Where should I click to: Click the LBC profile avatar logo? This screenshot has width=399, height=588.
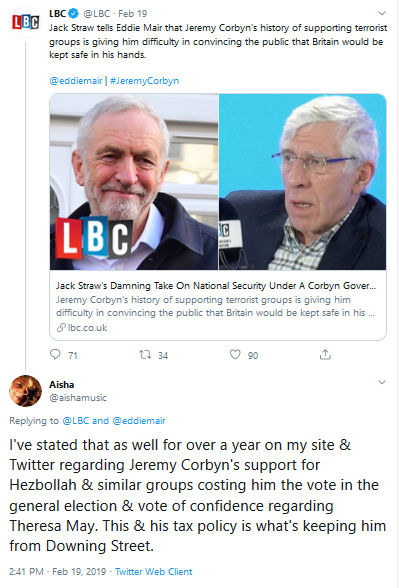[25, 22]
